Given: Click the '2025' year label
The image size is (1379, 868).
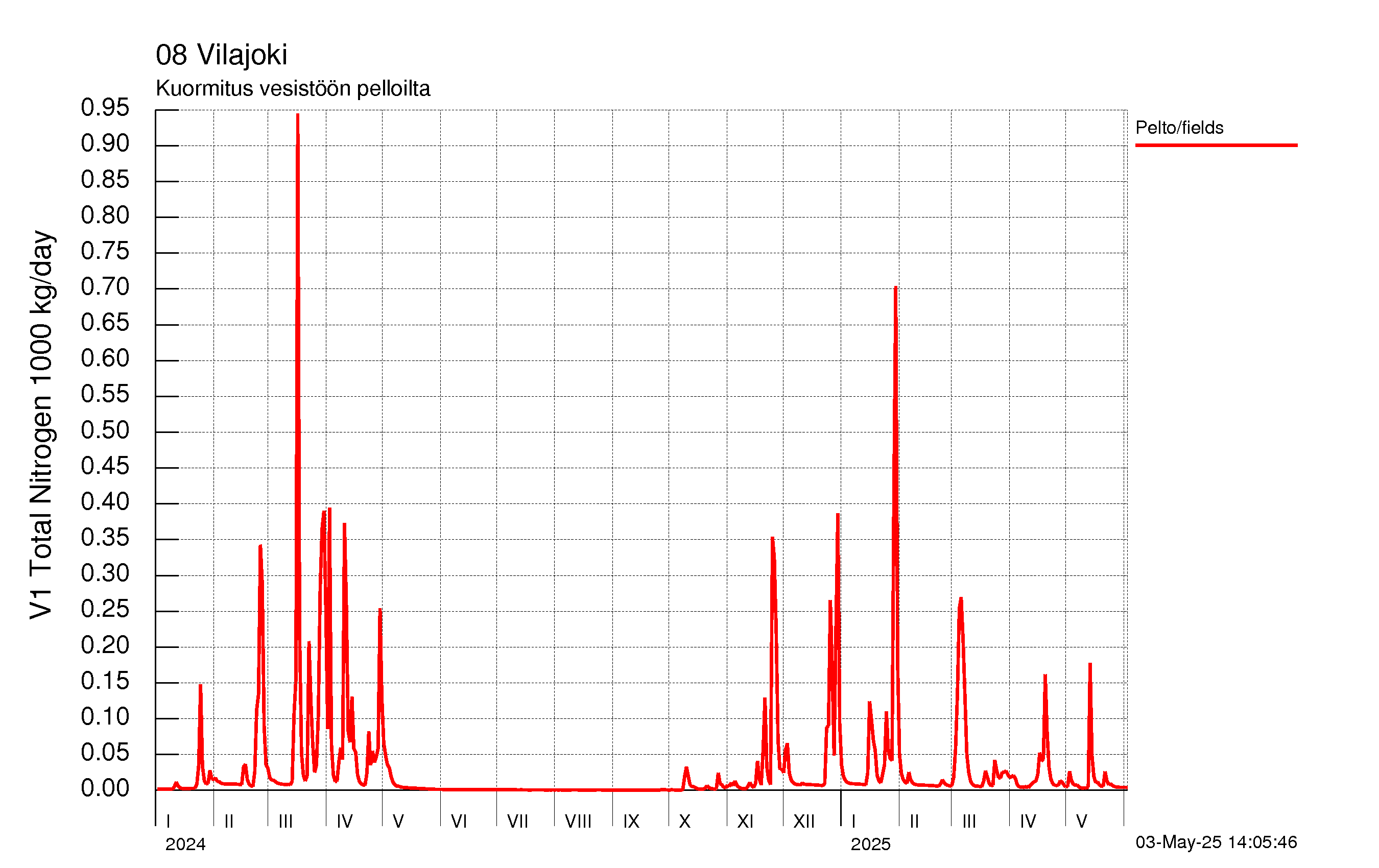Looking at the screenshot, I should [870, 844].
